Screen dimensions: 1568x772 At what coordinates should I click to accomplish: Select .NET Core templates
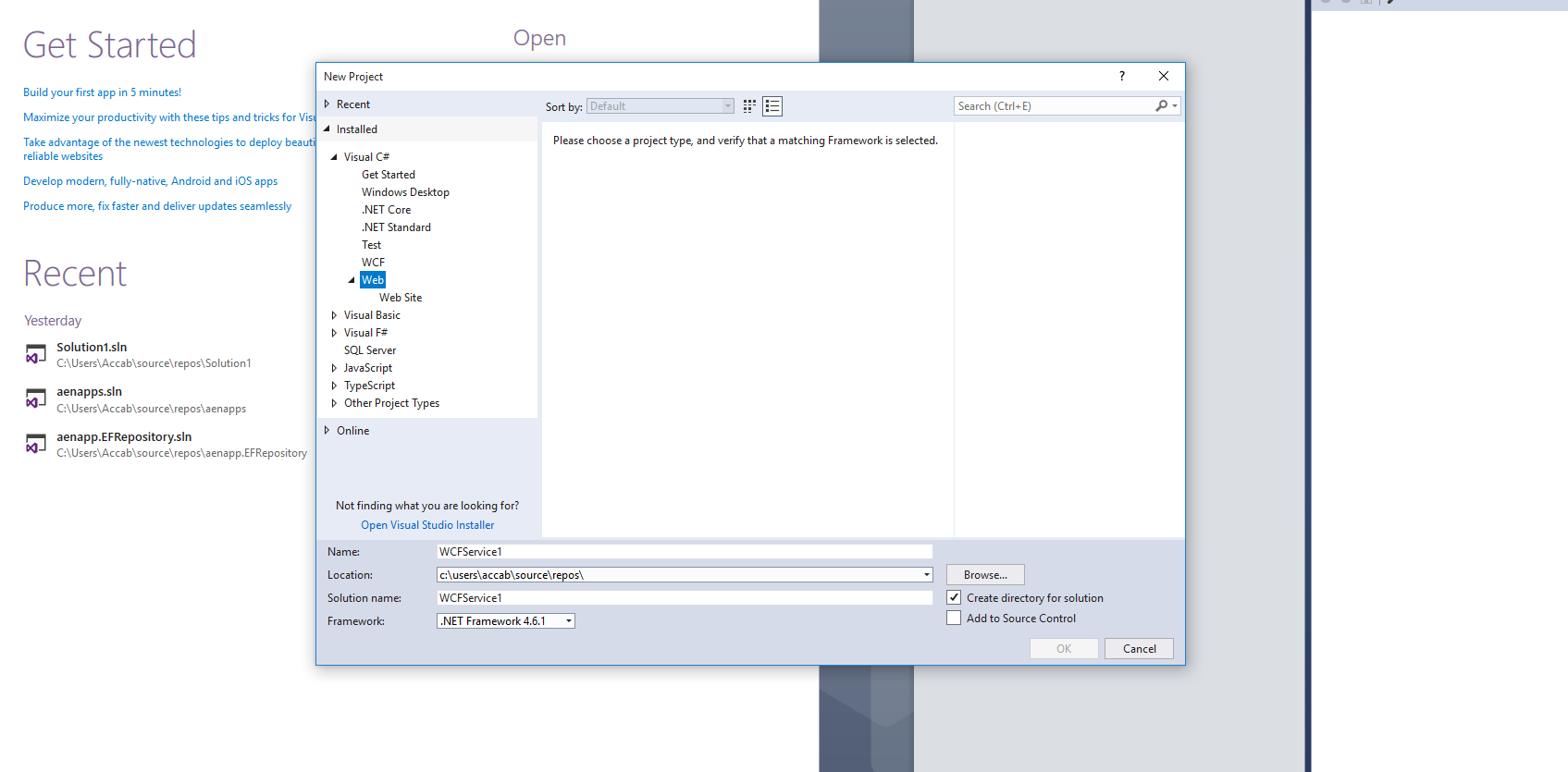point(386,210)
